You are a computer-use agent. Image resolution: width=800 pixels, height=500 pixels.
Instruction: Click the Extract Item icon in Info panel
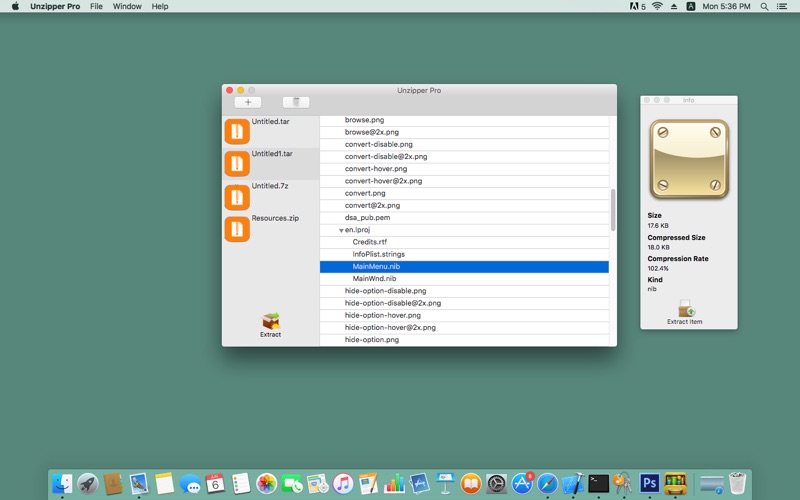[685, 309]
